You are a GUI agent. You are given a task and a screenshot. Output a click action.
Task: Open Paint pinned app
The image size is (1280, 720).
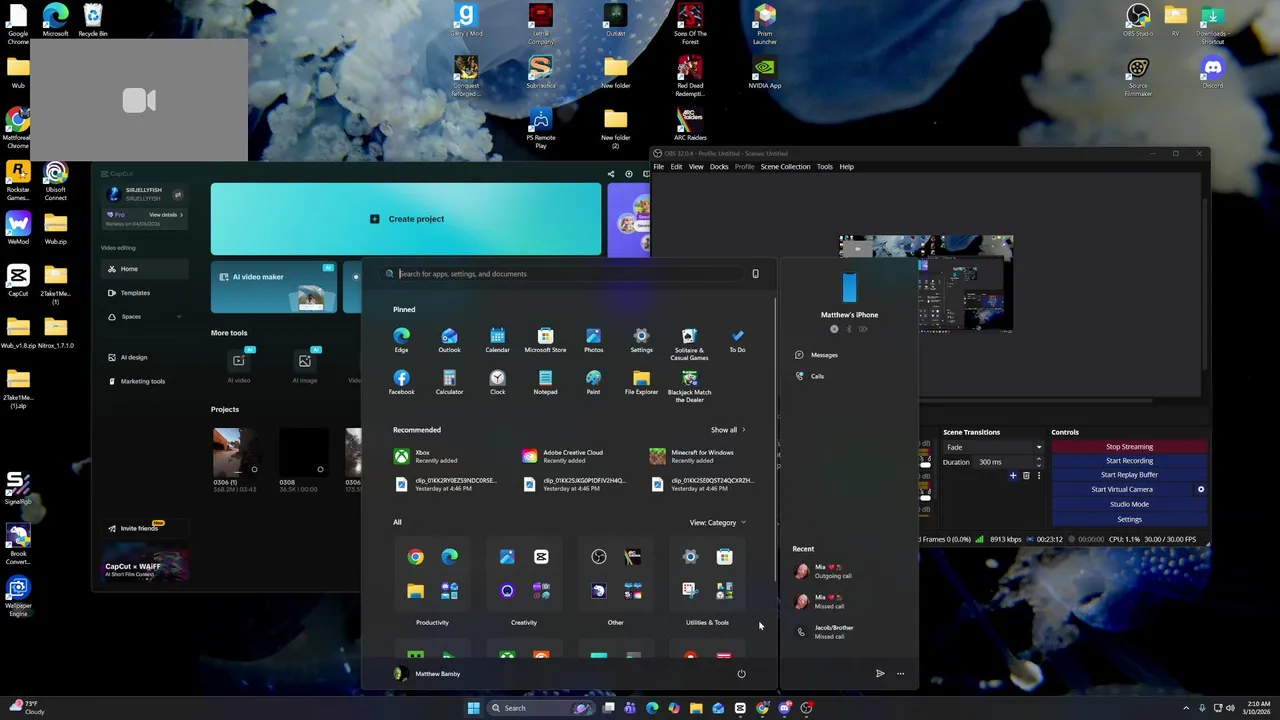(593, 382)
